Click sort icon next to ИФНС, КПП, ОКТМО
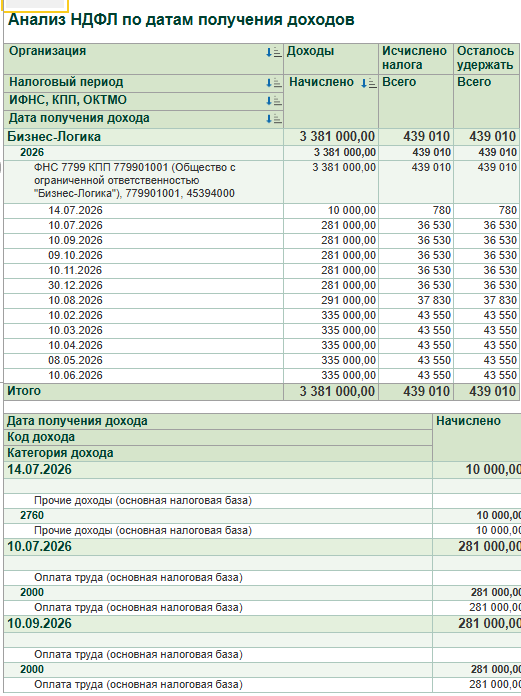 tap(273, 101)
